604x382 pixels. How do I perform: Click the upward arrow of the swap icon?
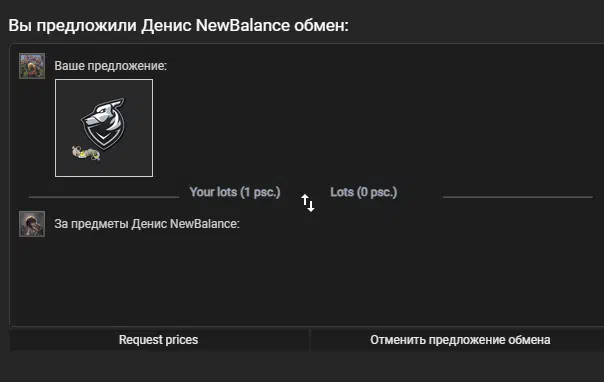pos(305,200)
